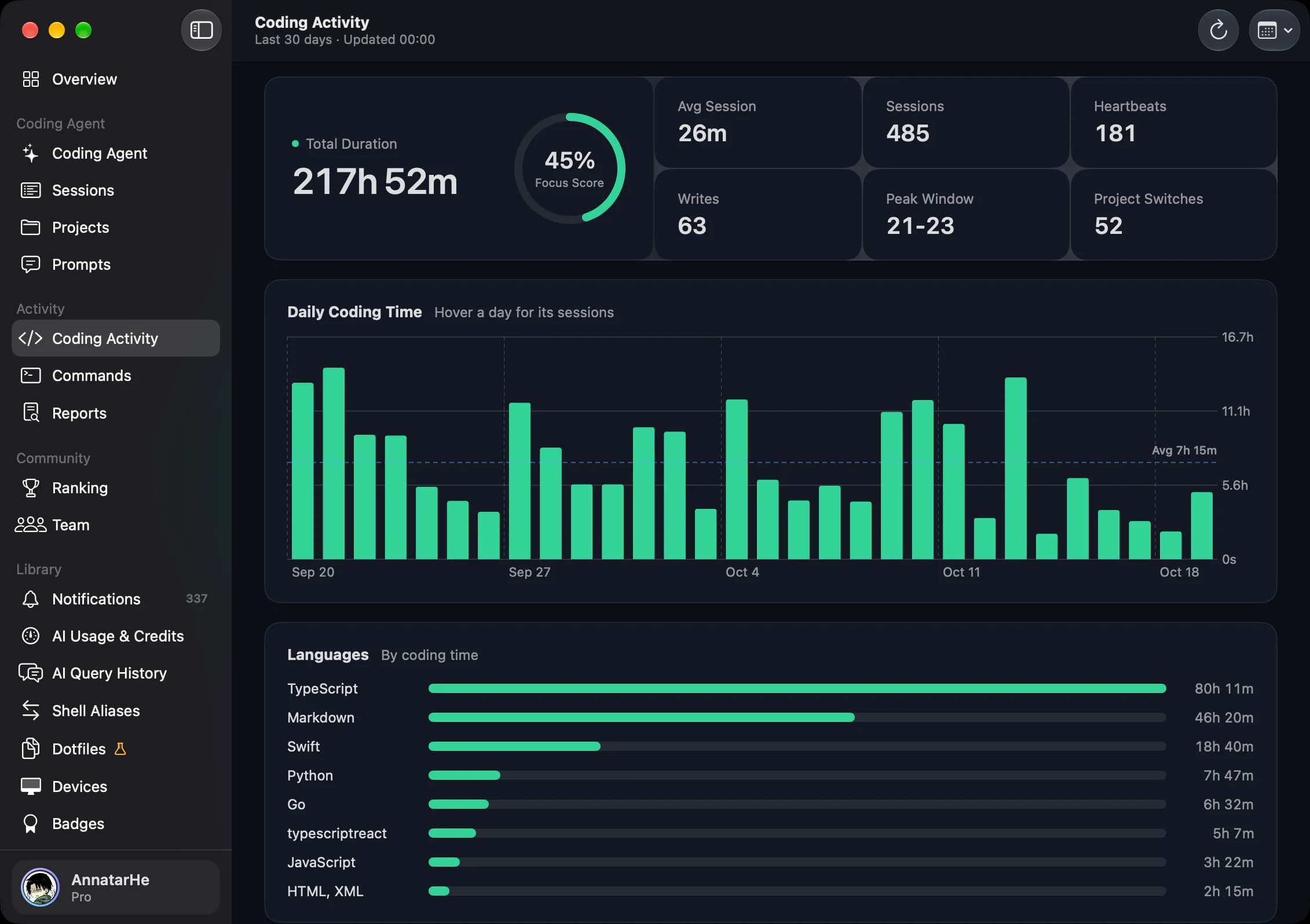The height and width of the screenshot is (924, 1310).
Task: Click the Oct 11 axis label
Action: [x=961, y=572]
